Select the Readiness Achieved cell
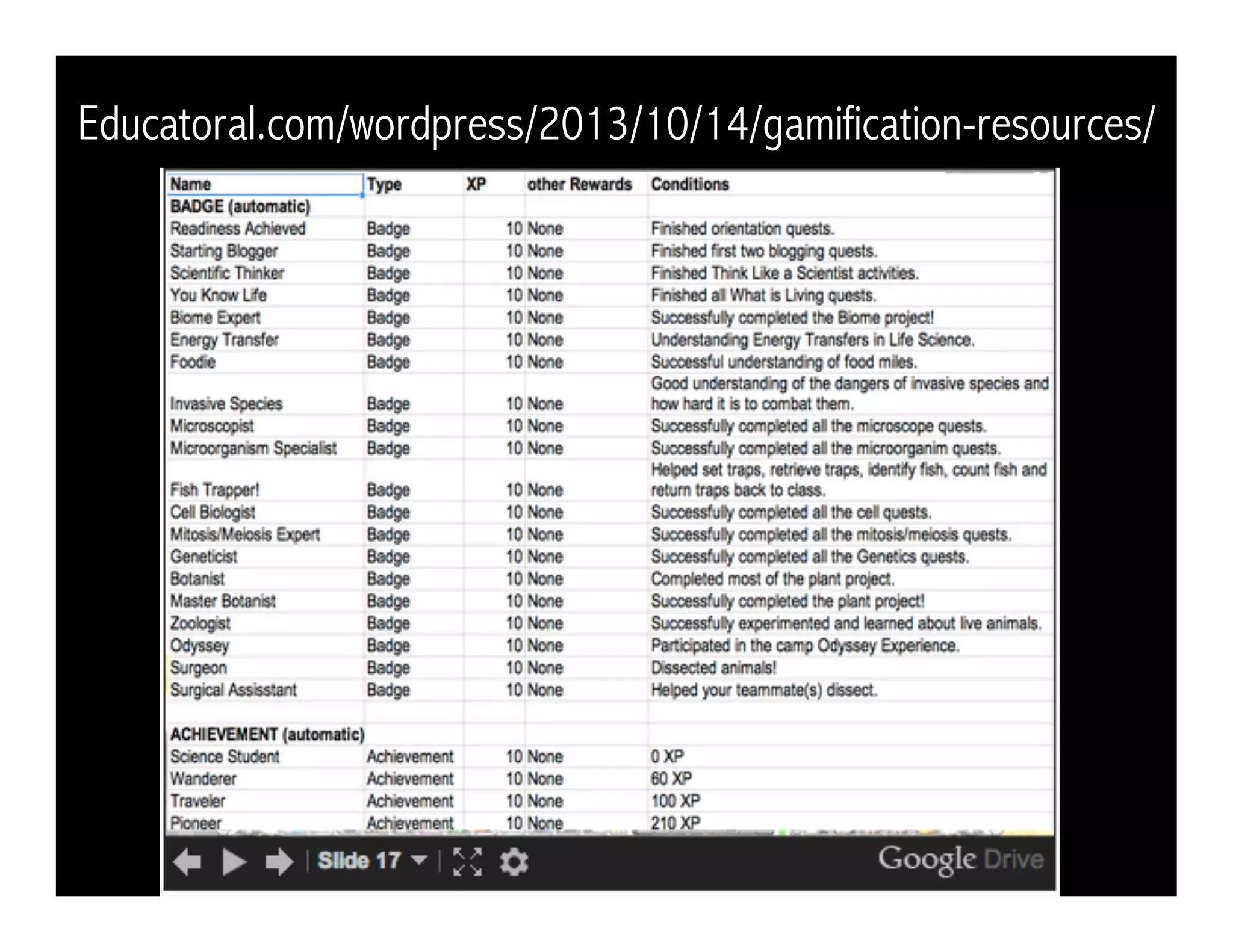 238,229
